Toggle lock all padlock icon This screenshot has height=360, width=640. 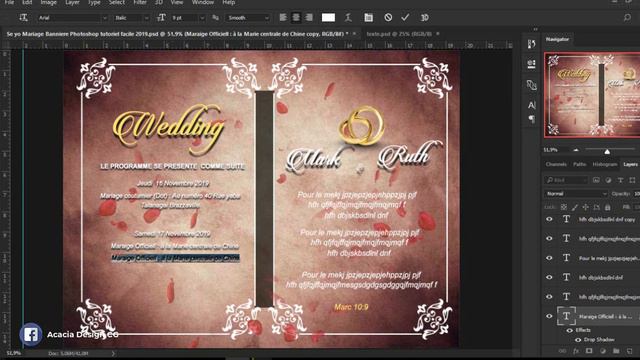(x=607, y=207)
